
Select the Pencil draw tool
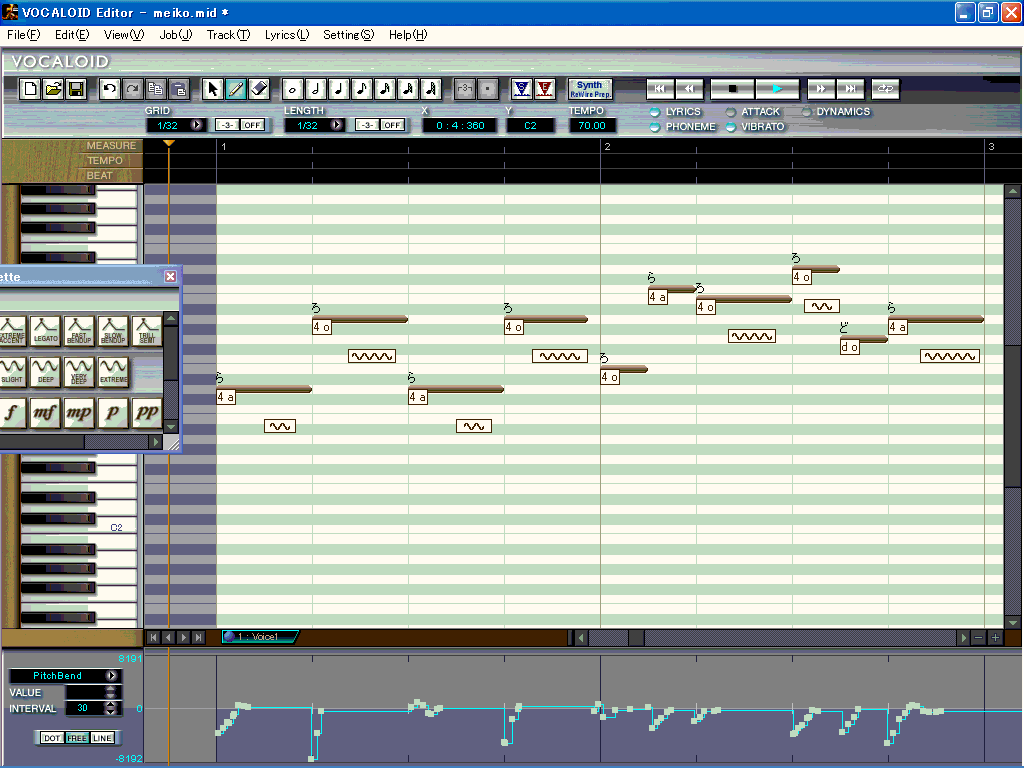[236, 89]
